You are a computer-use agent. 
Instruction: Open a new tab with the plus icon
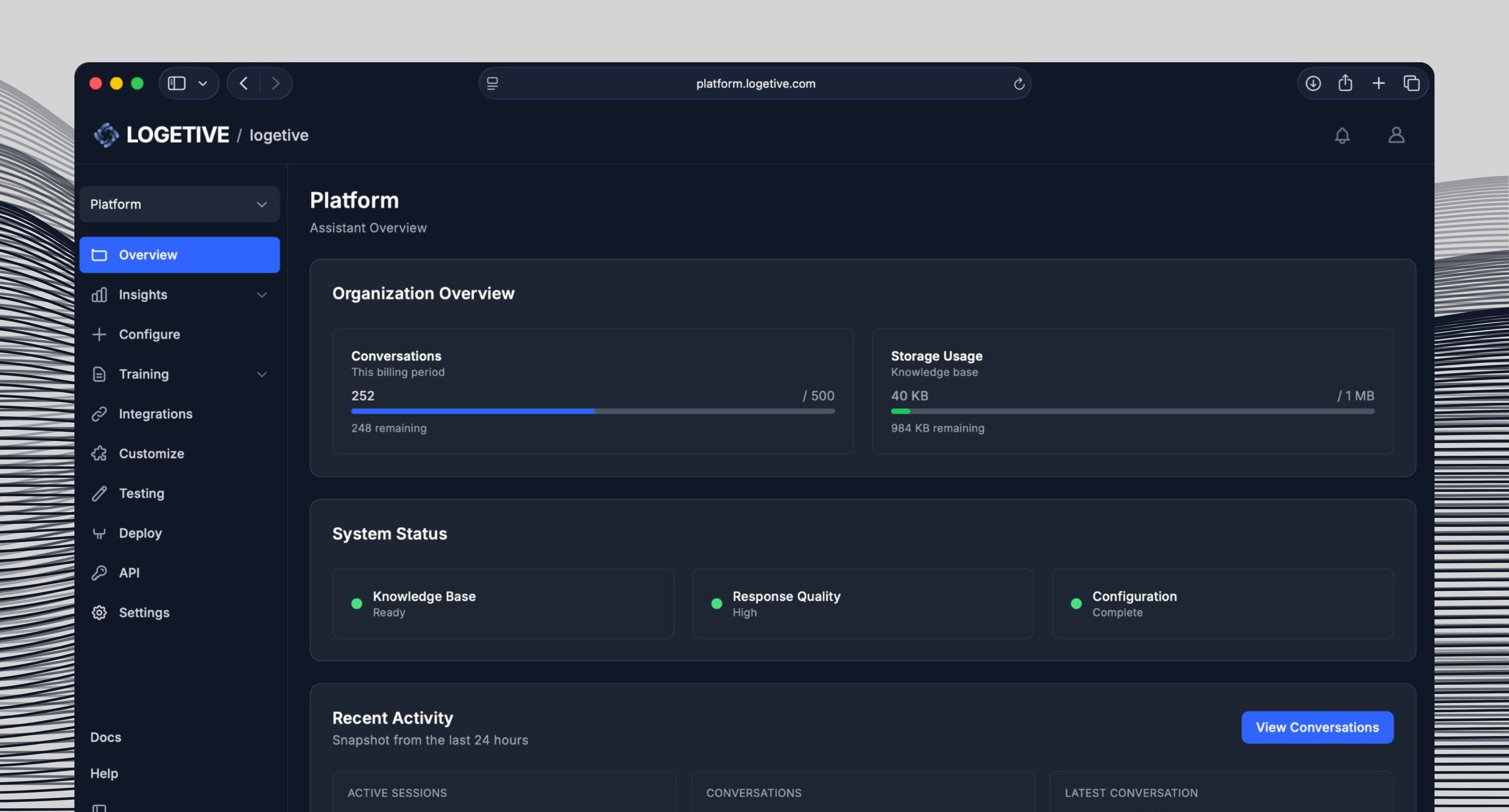point(1378,83)
